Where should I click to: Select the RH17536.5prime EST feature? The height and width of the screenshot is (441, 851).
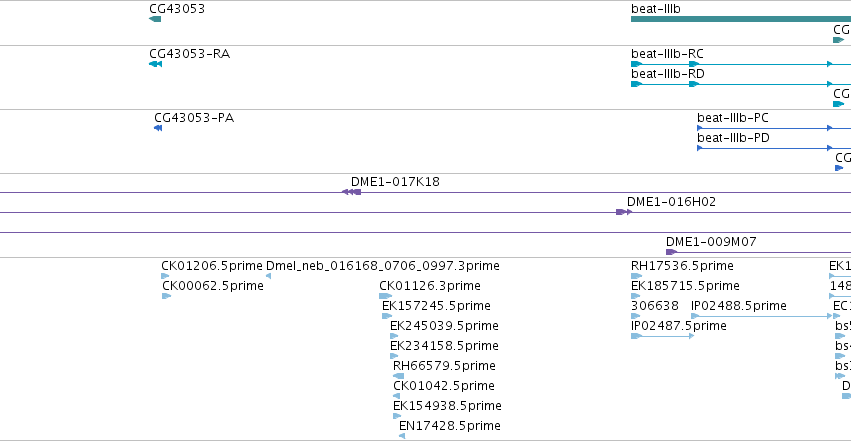pyautogui.click(x=637, y=277)
